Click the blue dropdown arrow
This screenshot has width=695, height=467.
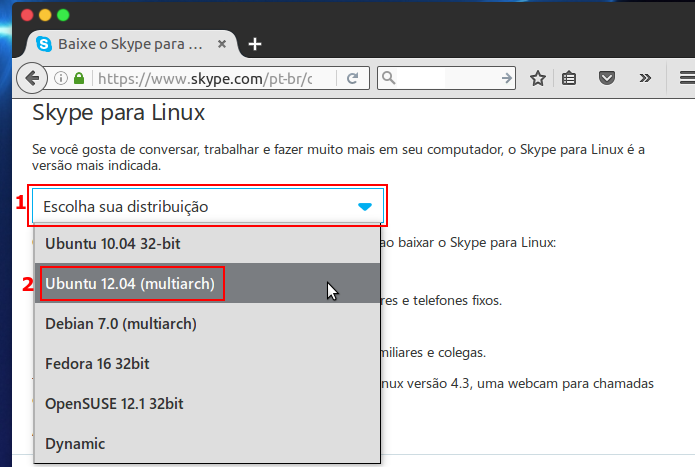tap(365, 206)
